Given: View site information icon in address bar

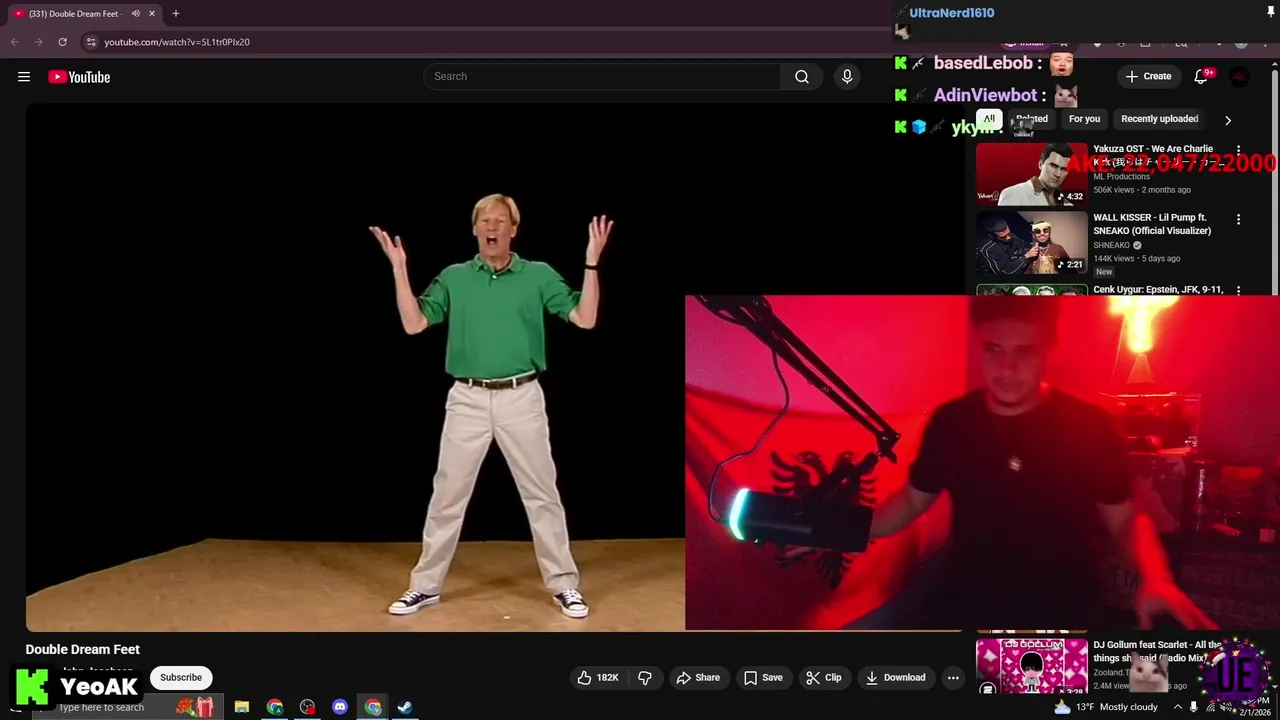Looking at the screenshot, I should [91, 42].
